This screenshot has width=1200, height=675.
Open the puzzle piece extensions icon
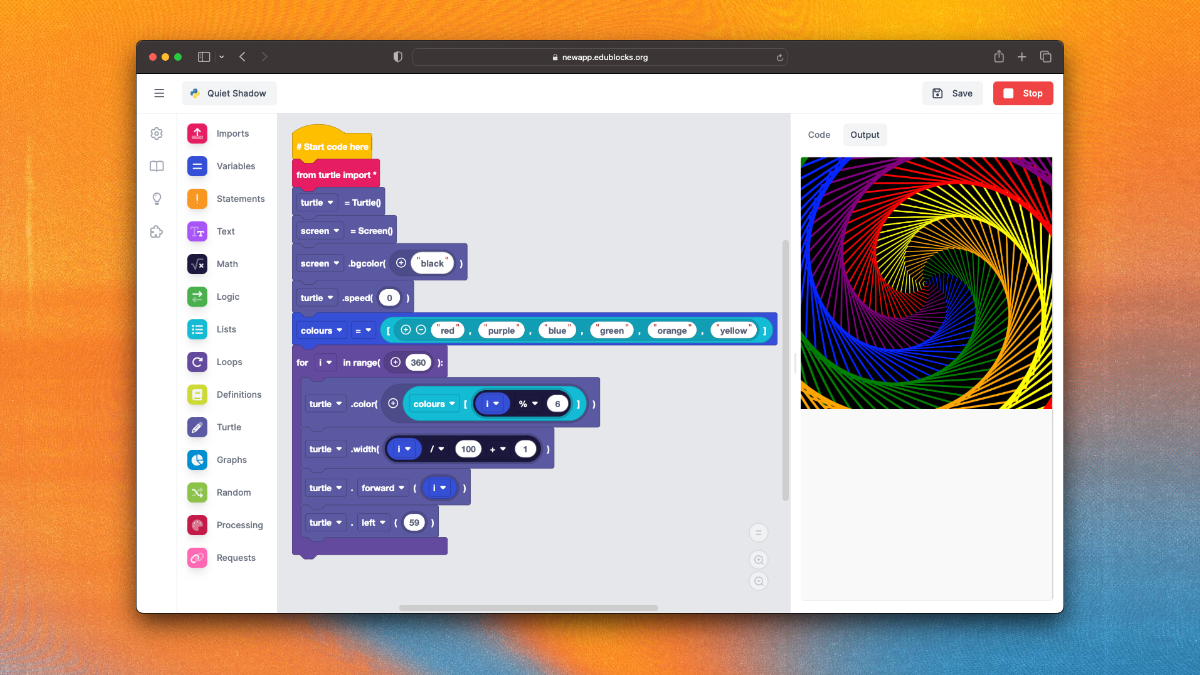pyautogui.click(x=157, y=232)
